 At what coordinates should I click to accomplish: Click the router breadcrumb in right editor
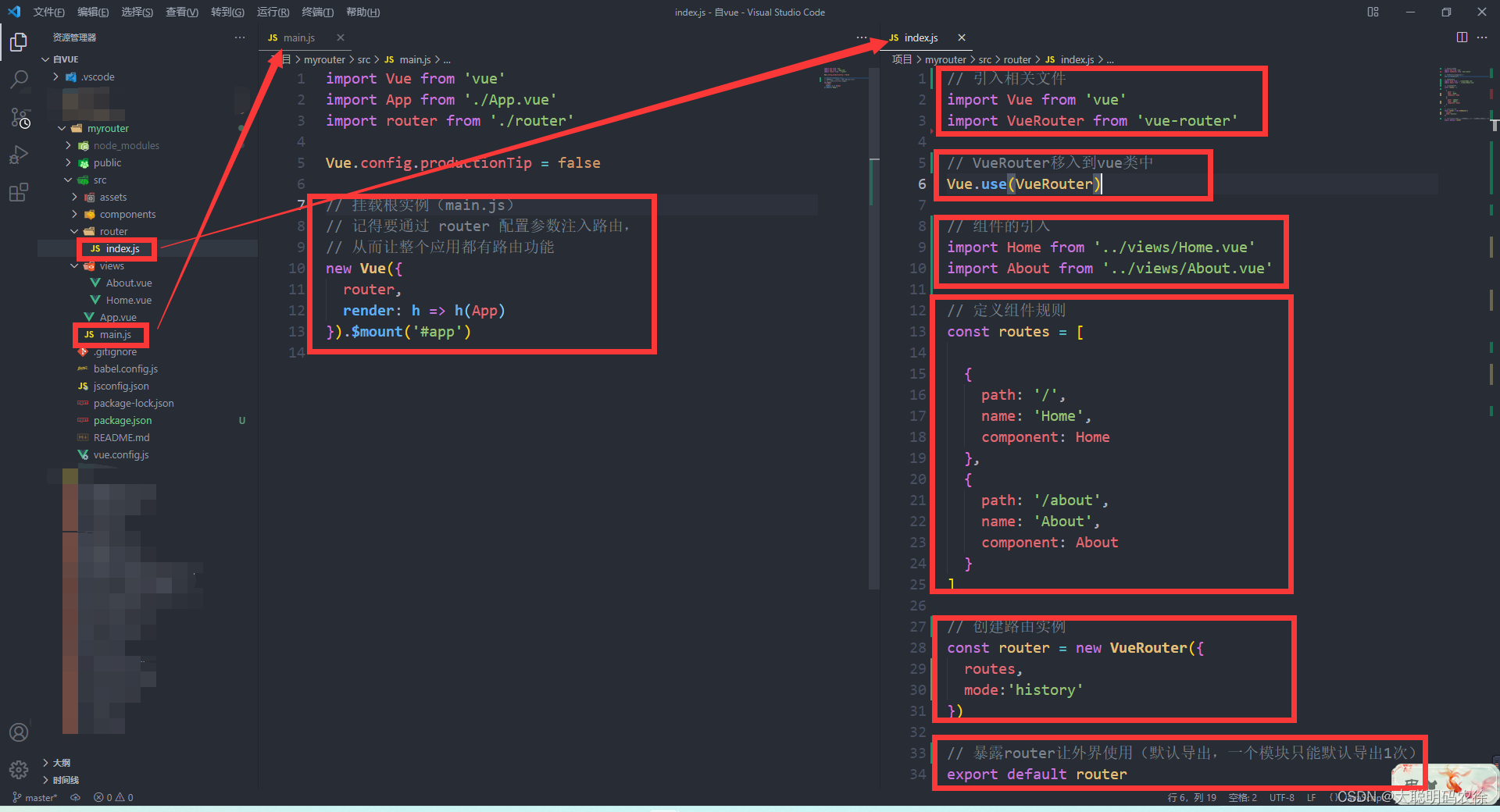point(1017,59)
